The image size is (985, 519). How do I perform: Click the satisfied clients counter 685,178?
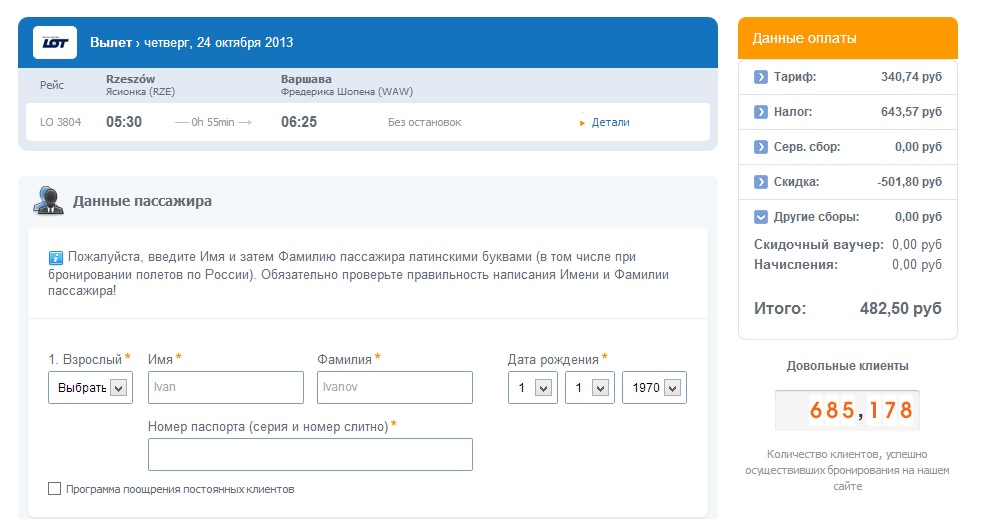pos(847,410)
